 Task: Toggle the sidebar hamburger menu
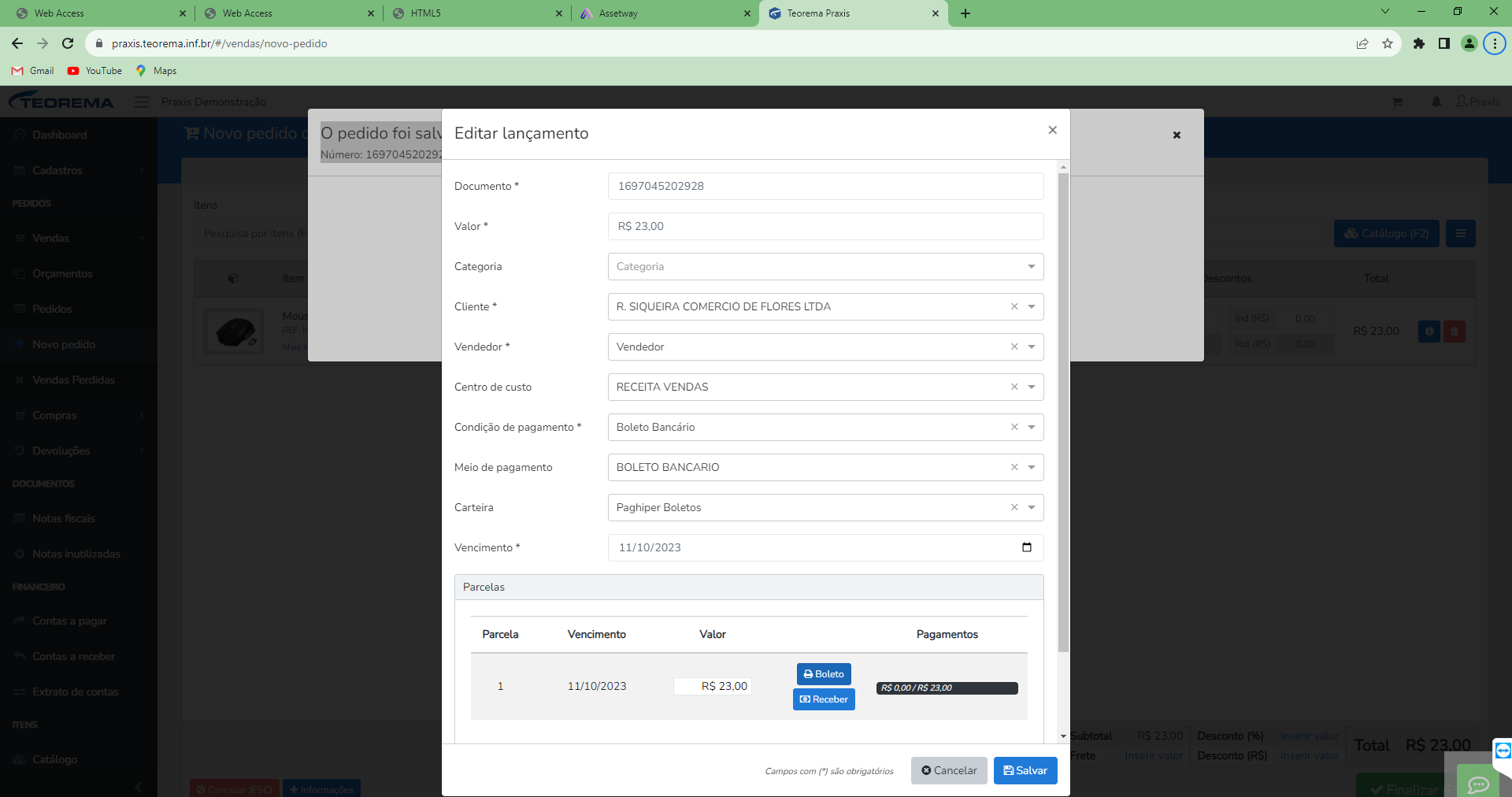pyautogui.click(x=142, y=102)
